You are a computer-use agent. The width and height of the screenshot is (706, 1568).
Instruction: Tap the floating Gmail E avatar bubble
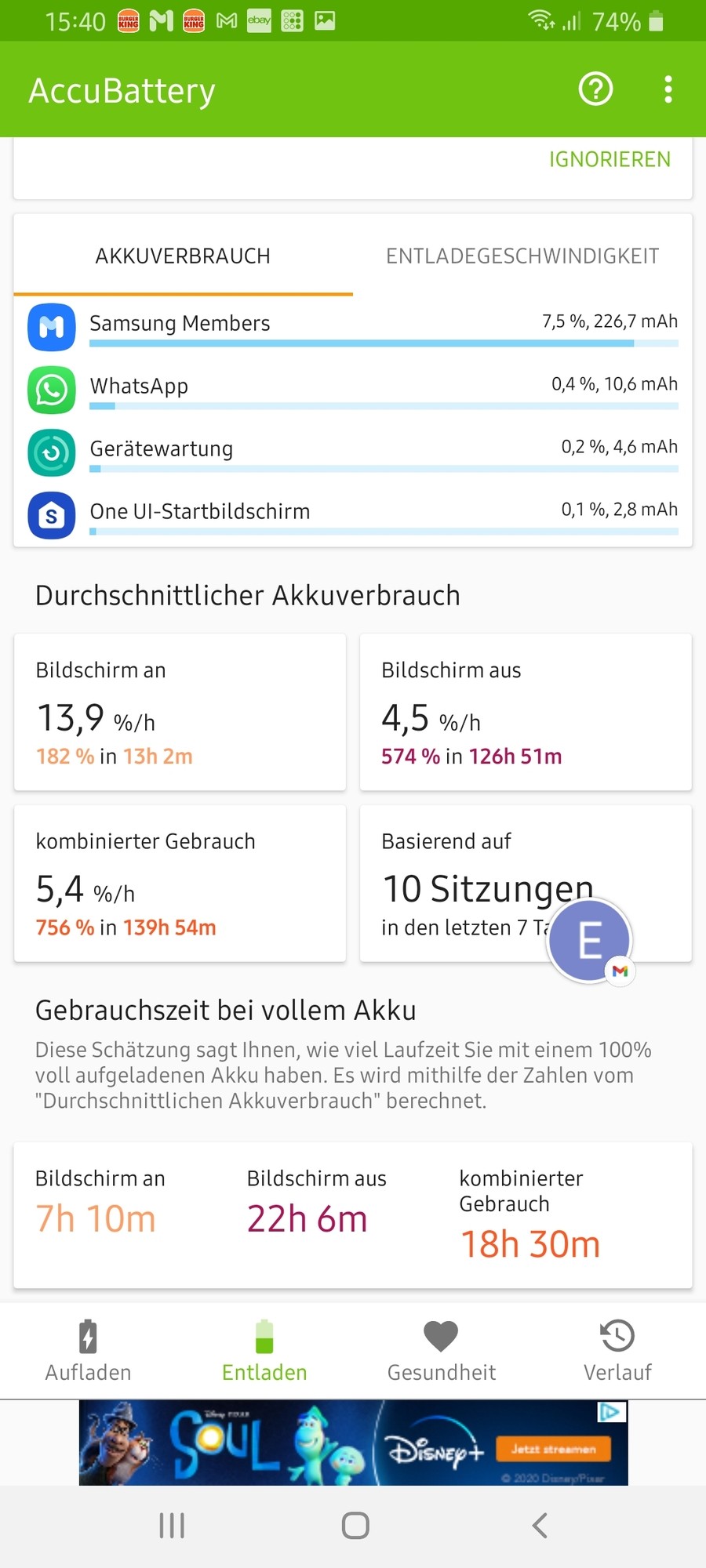[590, 940]
